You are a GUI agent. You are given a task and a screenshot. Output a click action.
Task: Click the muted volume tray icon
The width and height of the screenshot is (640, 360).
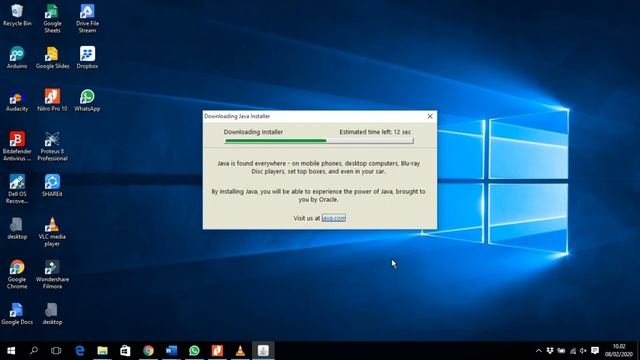pos(583,351)
